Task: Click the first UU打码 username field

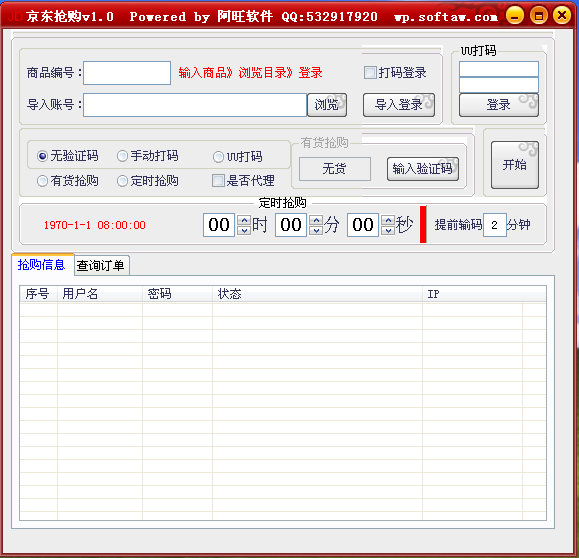Action: click(x=499, y=69)
